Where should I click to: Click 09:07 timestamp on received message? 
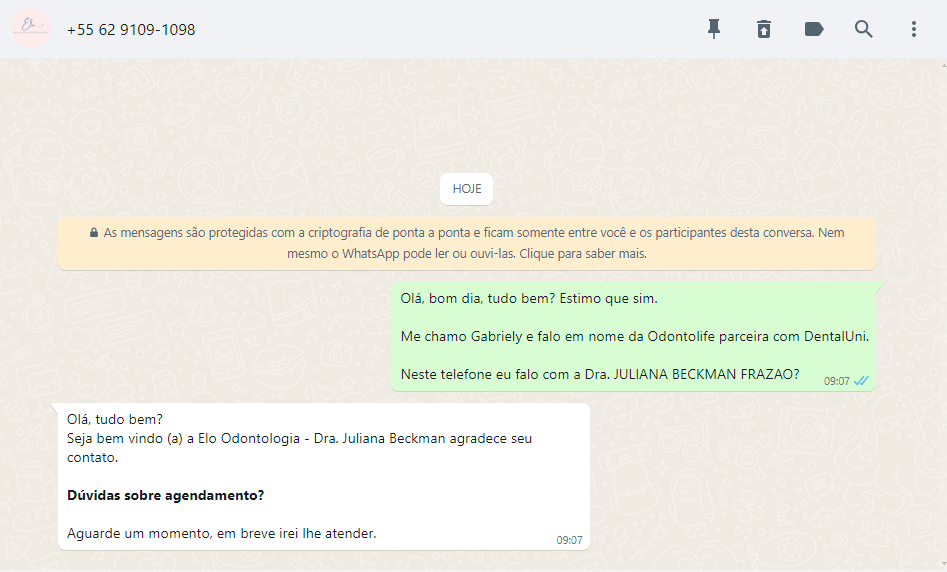[569, 540]
